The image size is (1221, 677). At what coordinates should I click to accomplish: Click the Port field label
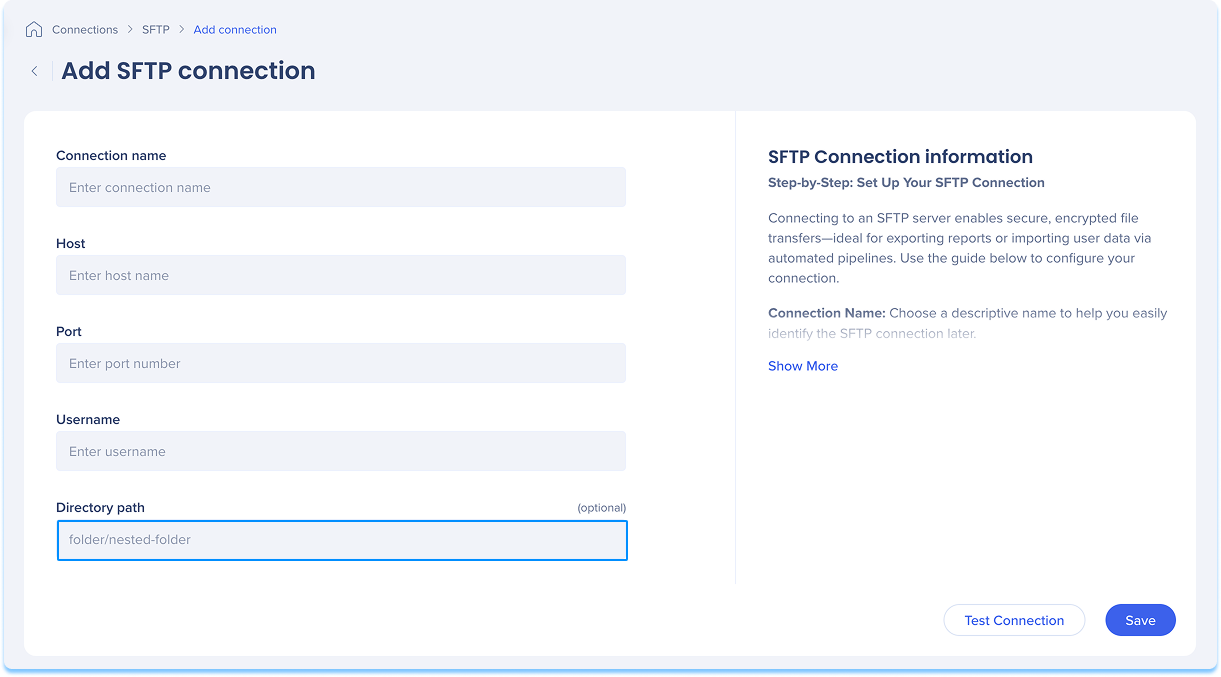point(69,332)
